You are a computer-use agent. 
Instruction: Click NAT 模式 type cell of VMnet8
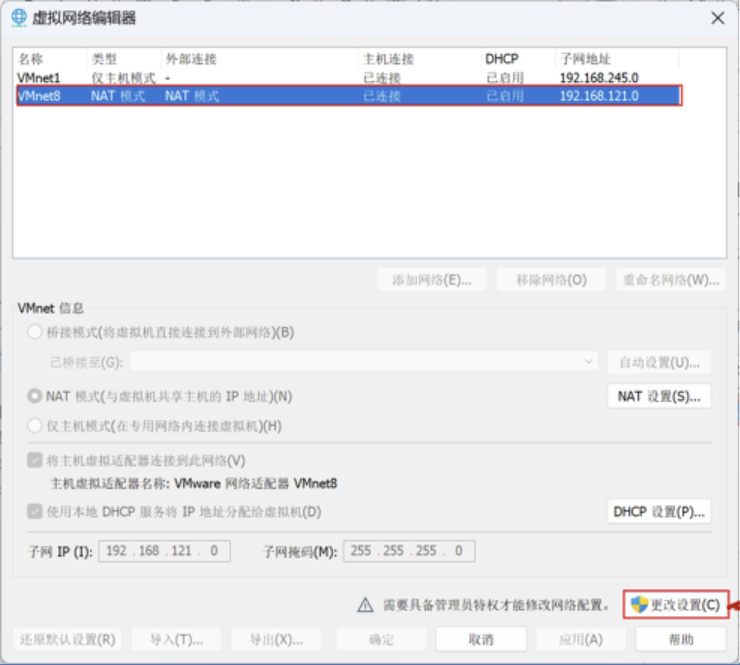pos(118,96)
